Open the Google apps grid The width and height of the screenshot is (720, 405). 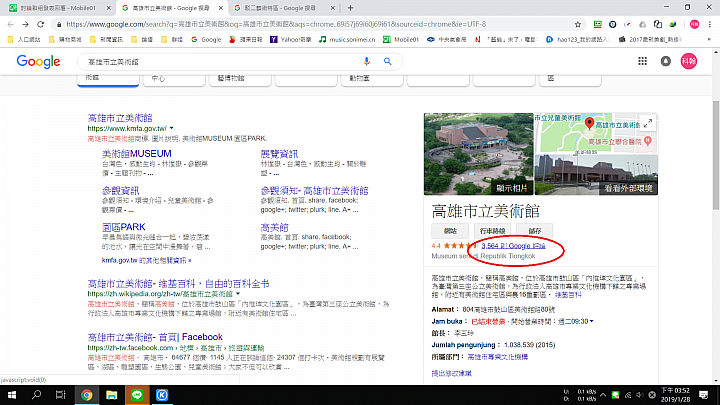point(642,61)
